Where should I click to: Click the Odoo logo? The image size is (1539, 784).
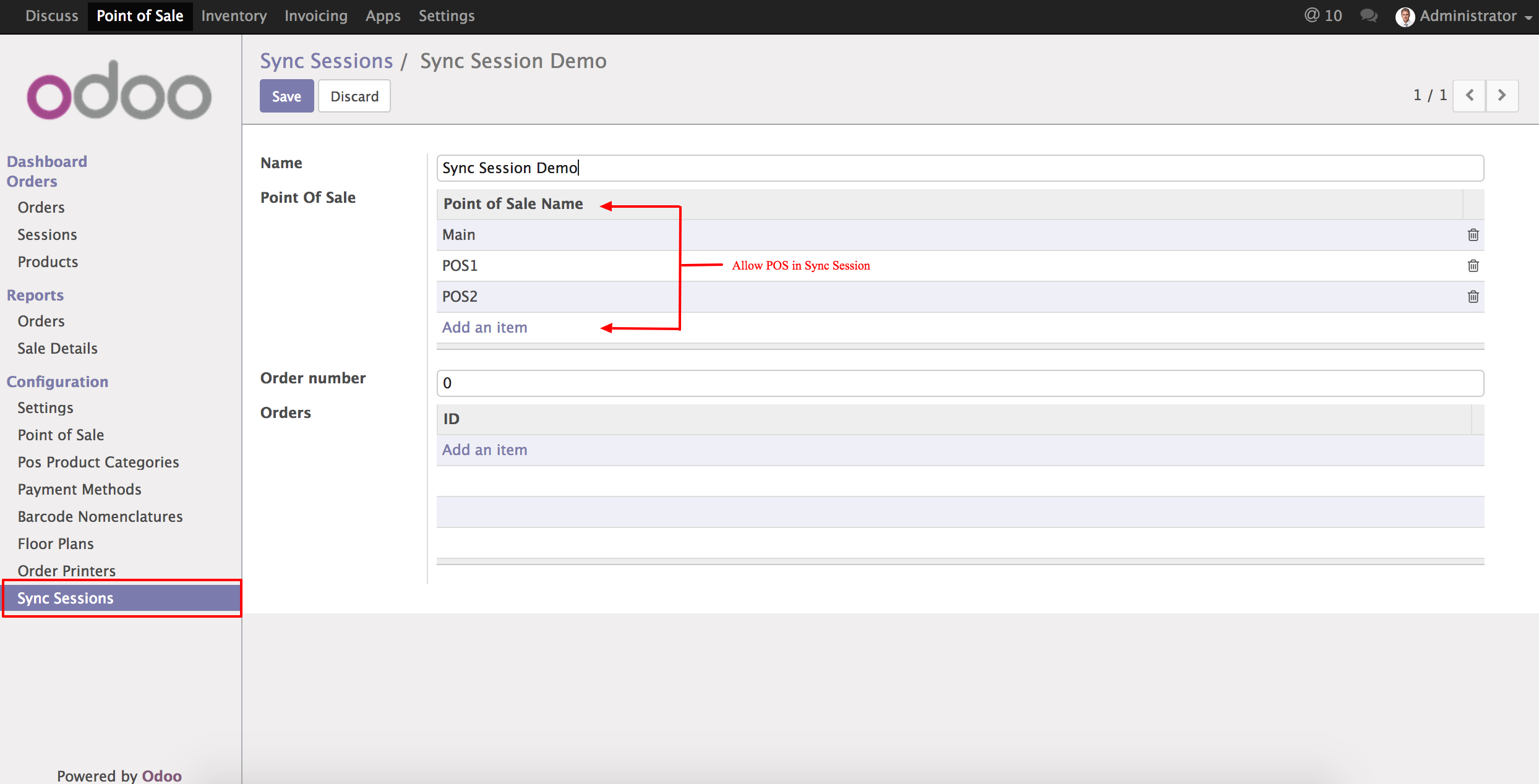click(119, 91)
